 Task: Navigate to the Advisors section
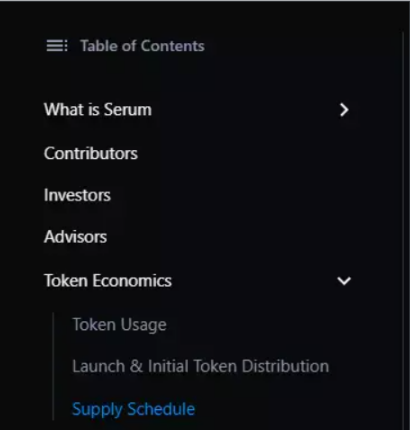75,237
